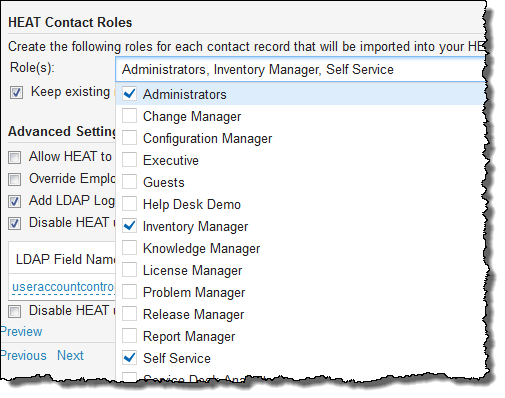
Task: Tick the License Manager checkbox
Action: (129, 270)
